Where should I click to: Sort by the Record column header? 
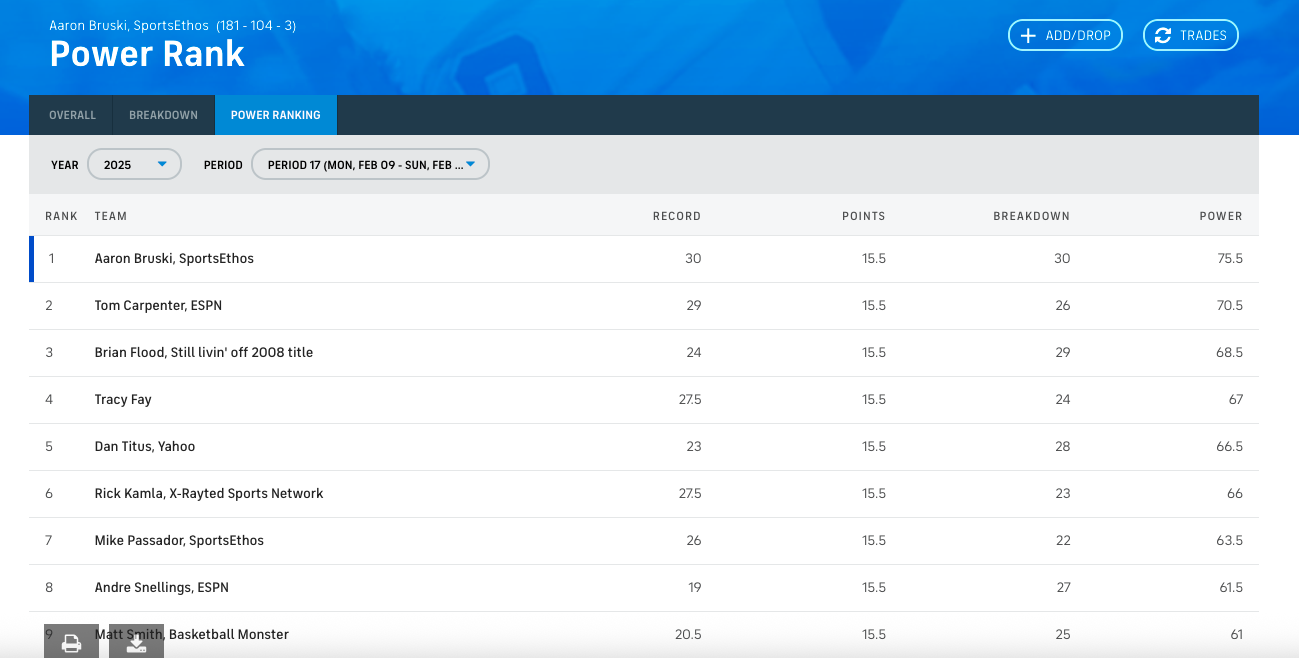[676, 216]
